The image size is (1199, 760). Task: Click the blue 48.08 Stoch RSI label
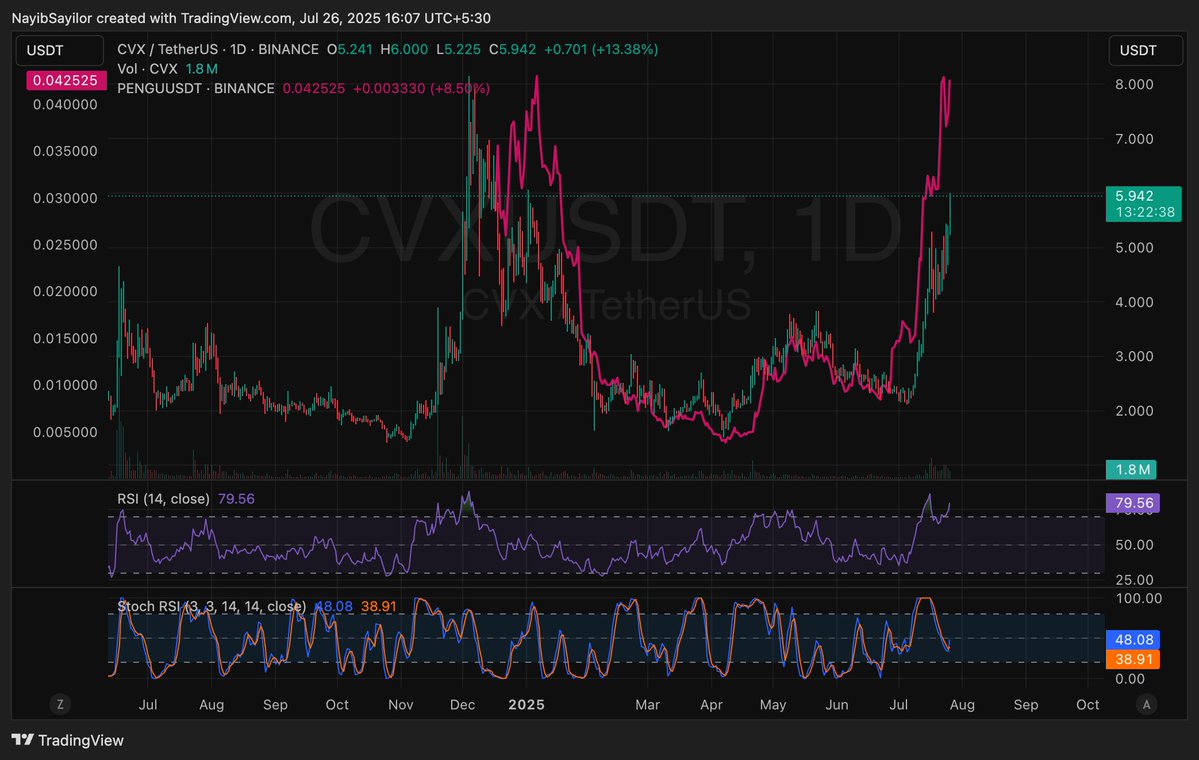point(1133,639)
